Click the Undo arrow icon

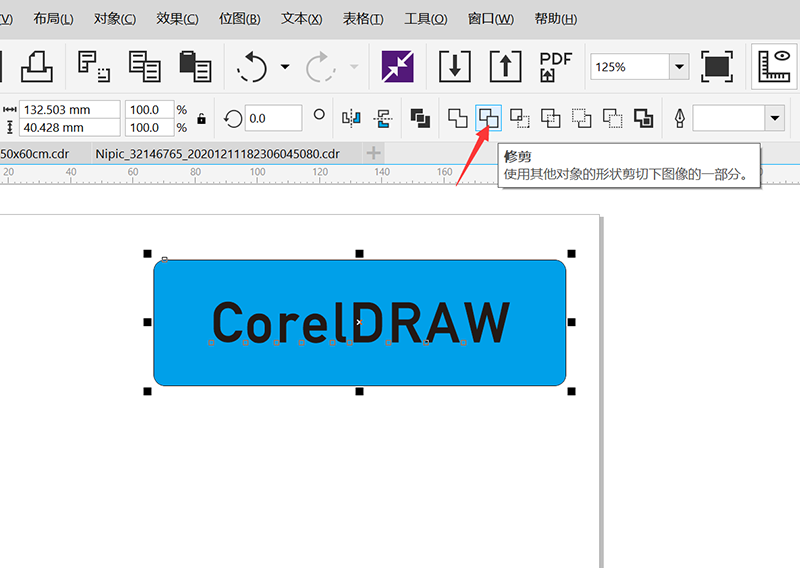click(x=252, y=66)
